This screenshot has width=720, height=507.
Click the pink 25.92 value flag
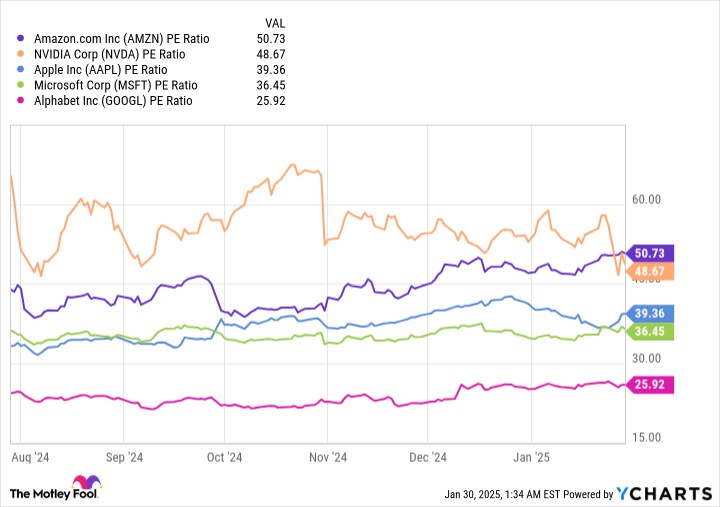(x=649, y=384)
